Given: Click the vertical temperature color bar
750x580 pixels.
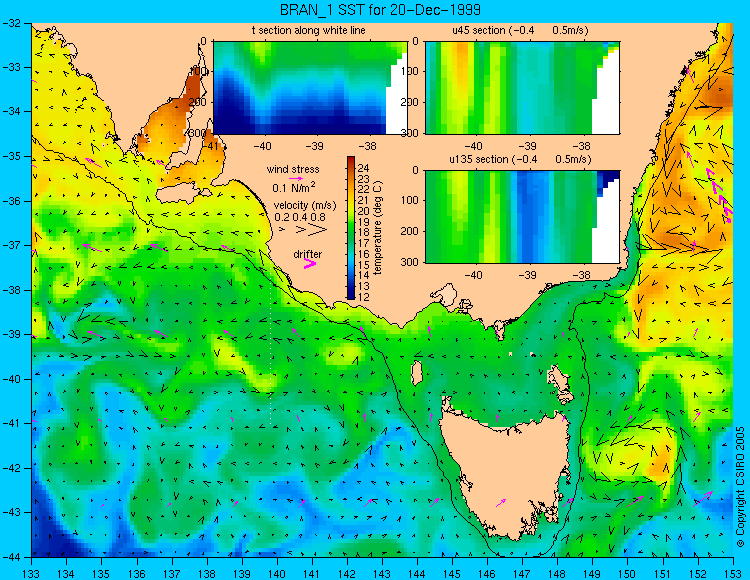Looking at the screenshot, I should tap(351, 228).
